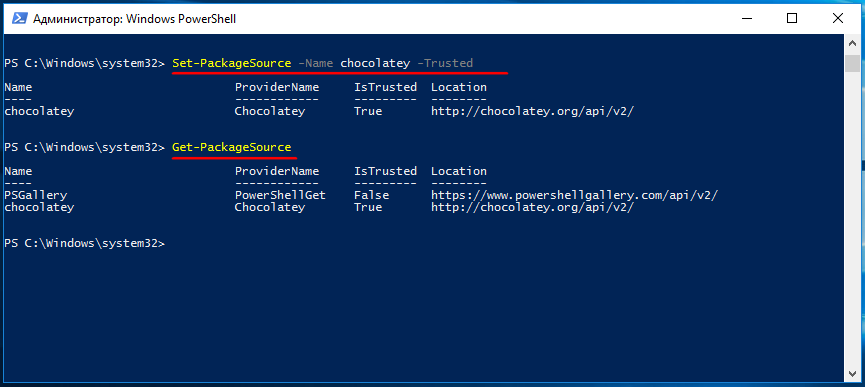Close the Windows PowerShell window
Viewport: 865px width, 387px height.
(x=837, y=18)
